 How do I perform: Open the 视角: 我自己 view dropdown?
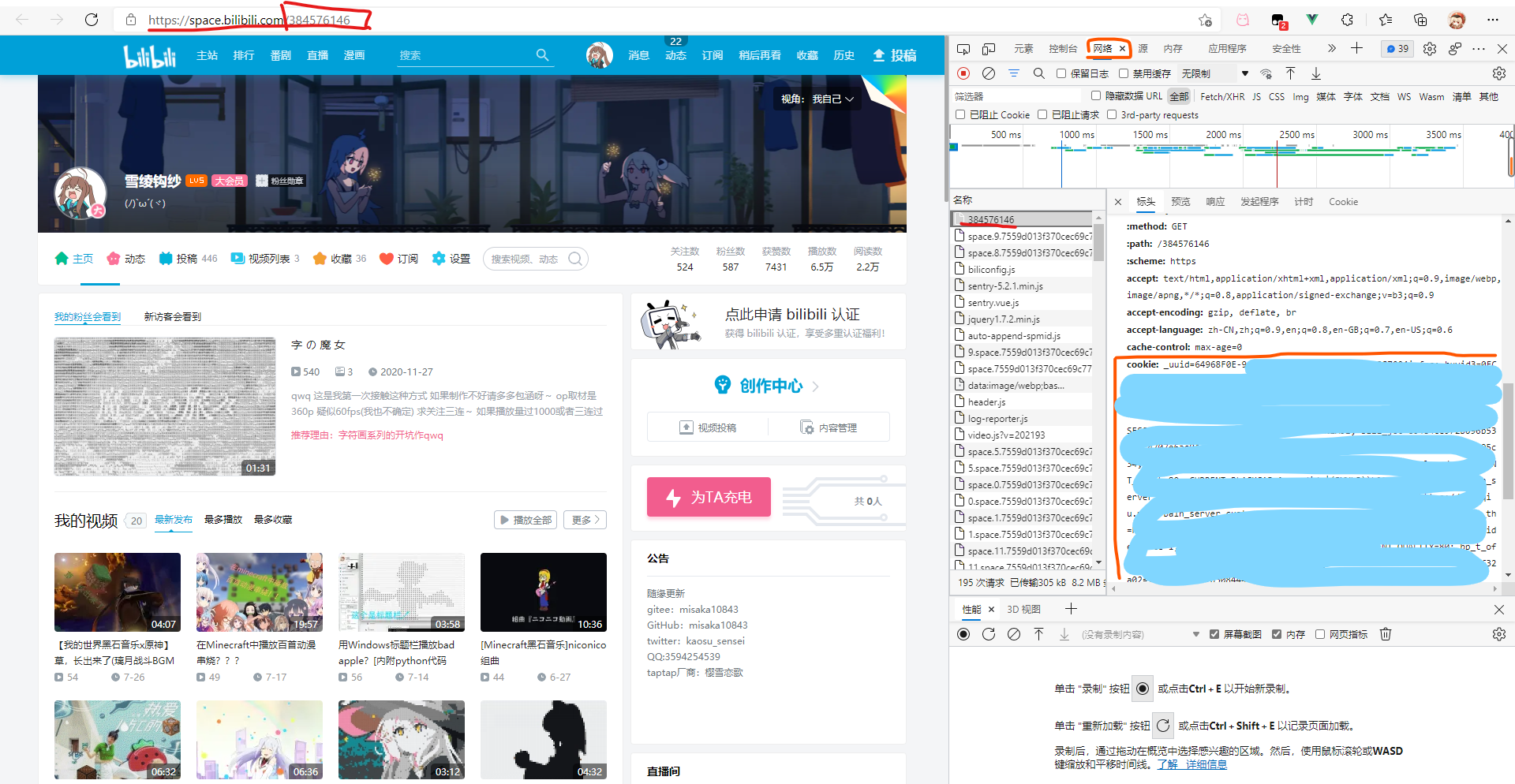click(817, 99)
